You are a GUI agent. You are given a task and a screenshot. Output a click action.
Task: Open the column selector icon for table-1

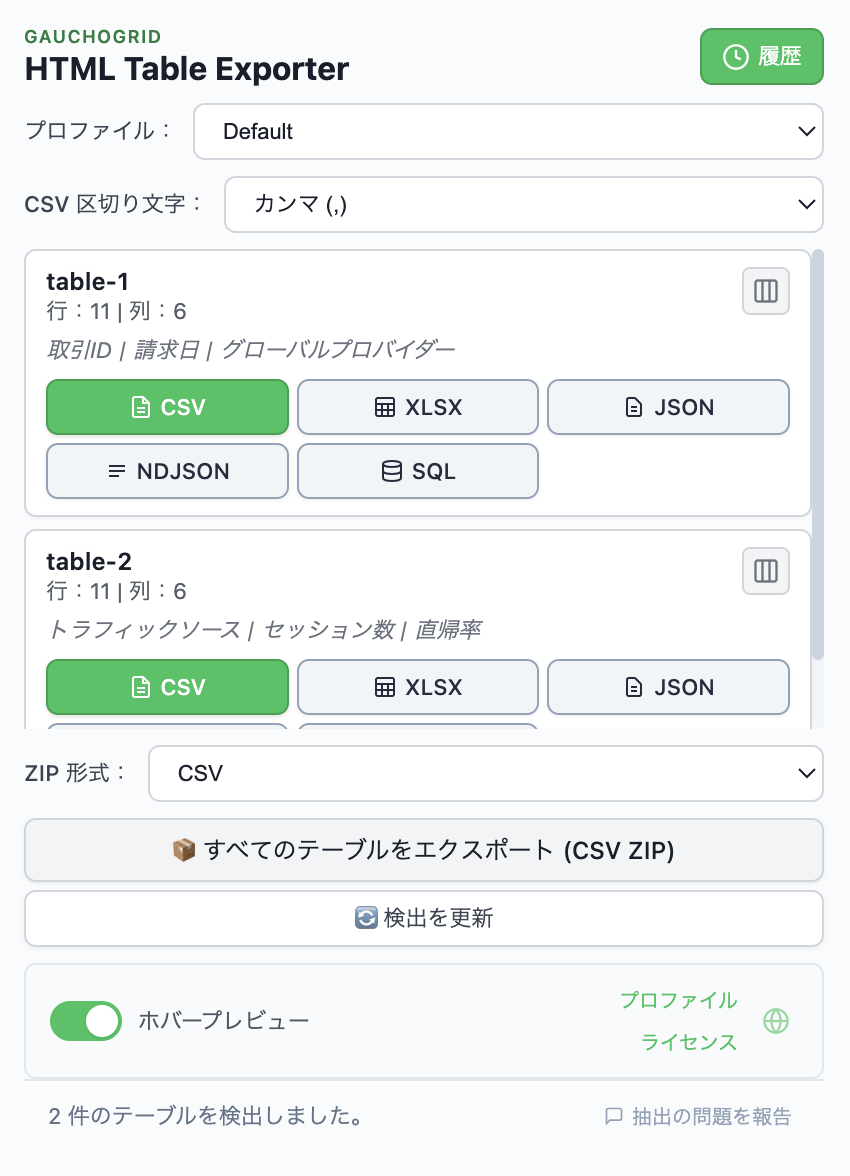(765, 291)
